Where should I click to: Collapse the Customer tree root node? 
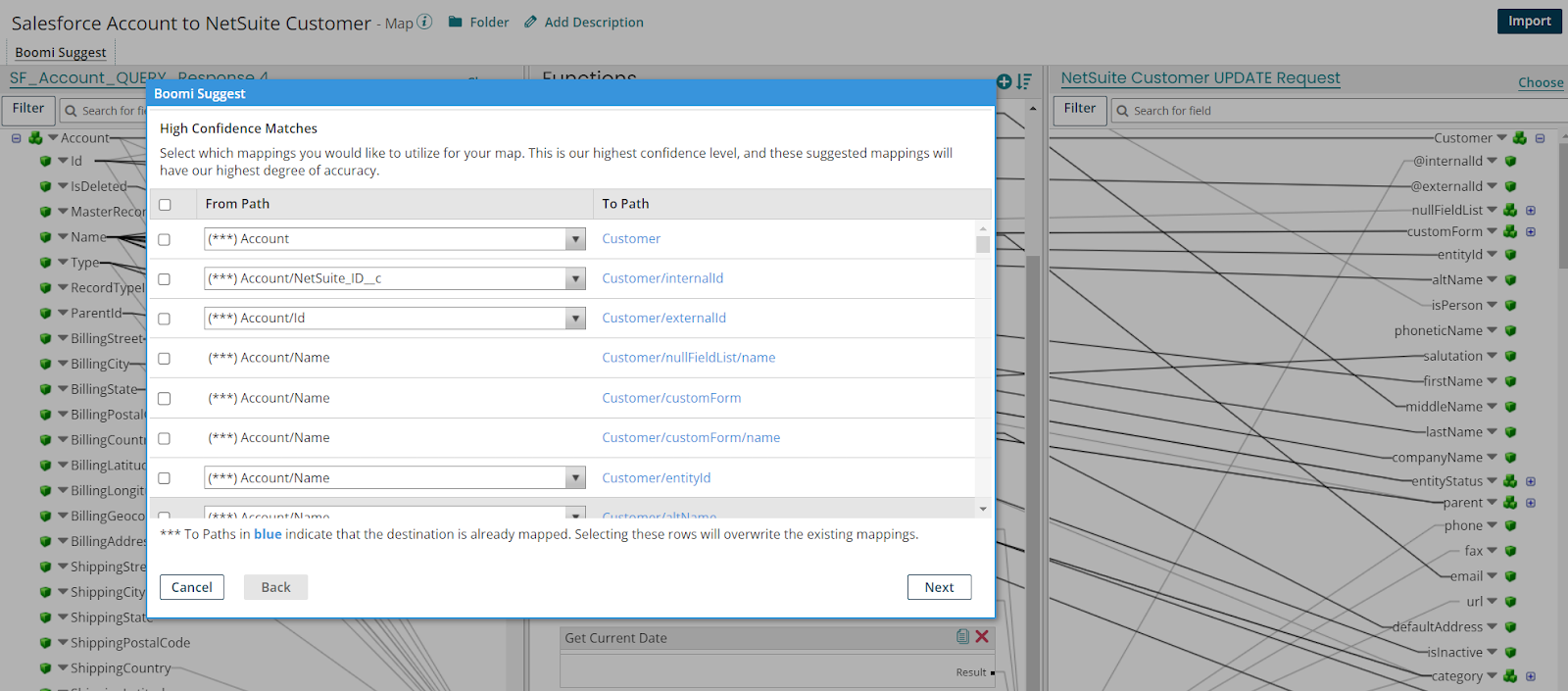[1540, 138]
